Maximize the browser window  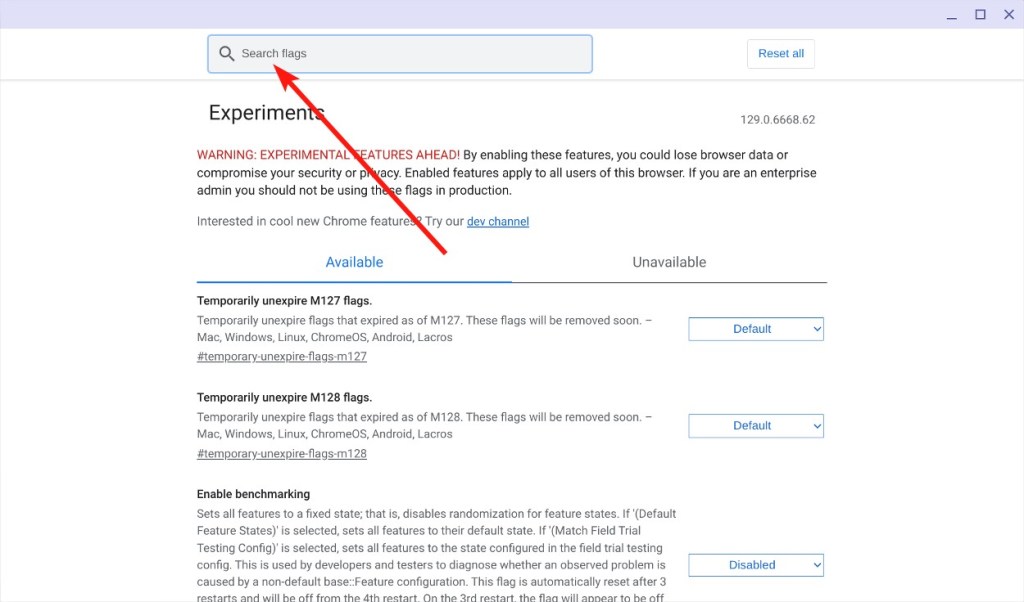click(980, 14)
